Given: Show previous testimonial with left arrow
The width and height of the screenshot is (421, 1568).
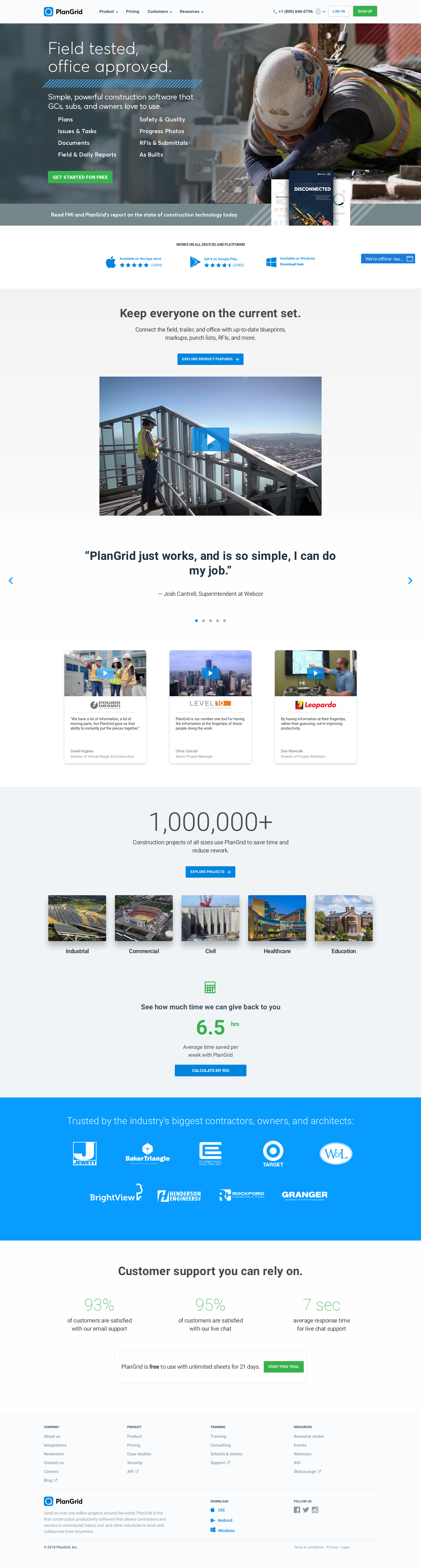Looking at the screenshot, I should (10, 581).
